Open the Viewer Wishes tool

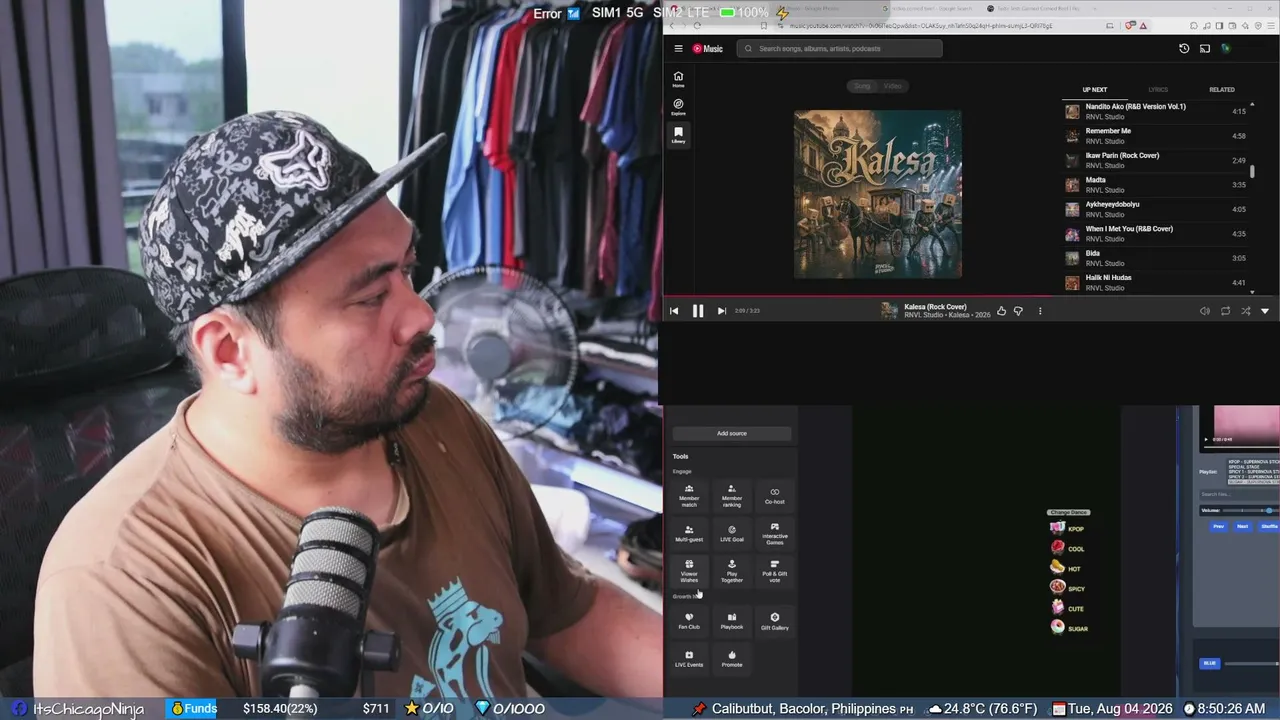pos(689,571)
